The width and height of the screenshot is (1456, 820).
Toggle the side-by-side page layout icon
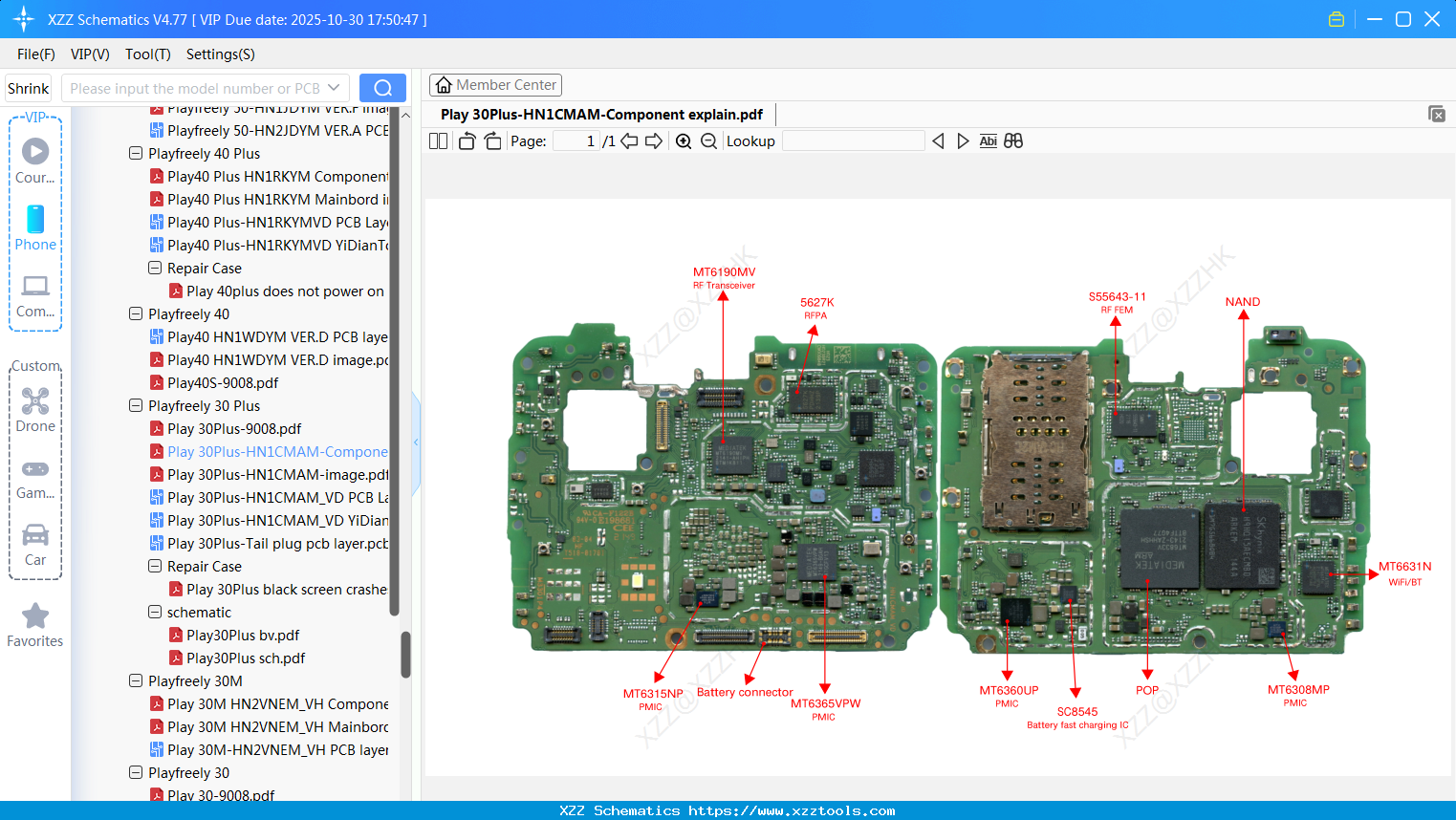point(438,141)
